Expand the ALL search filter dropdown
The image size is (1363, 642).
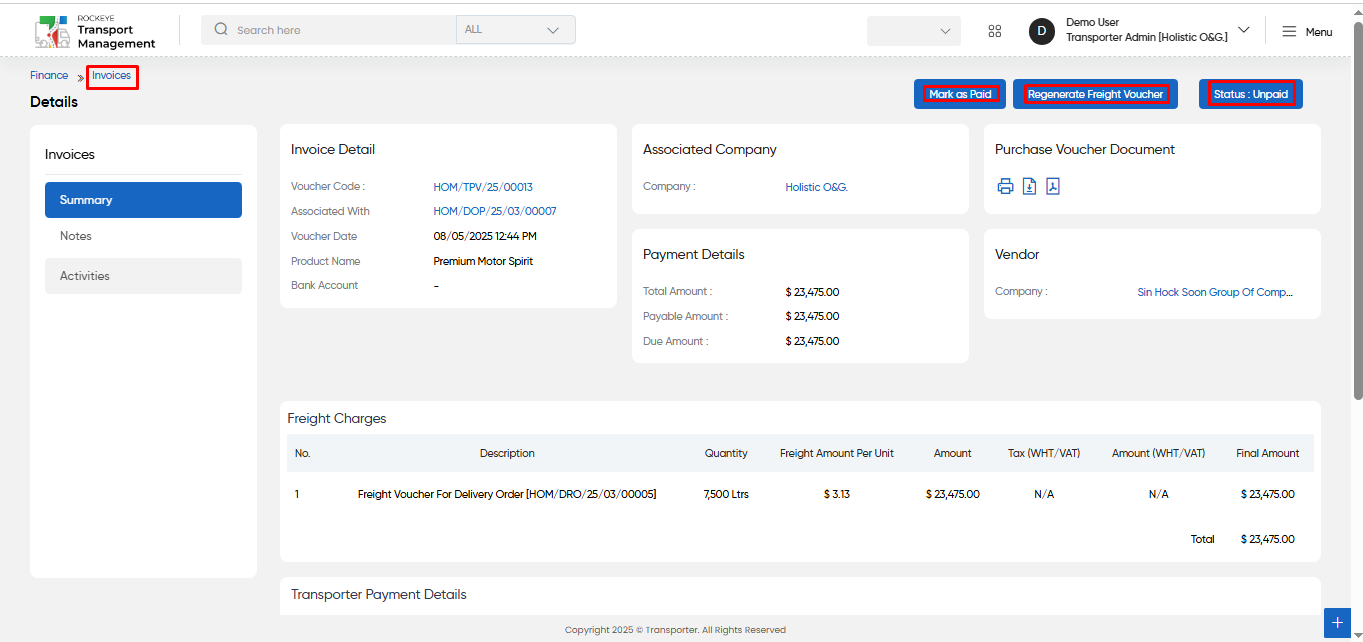(516, 30)
